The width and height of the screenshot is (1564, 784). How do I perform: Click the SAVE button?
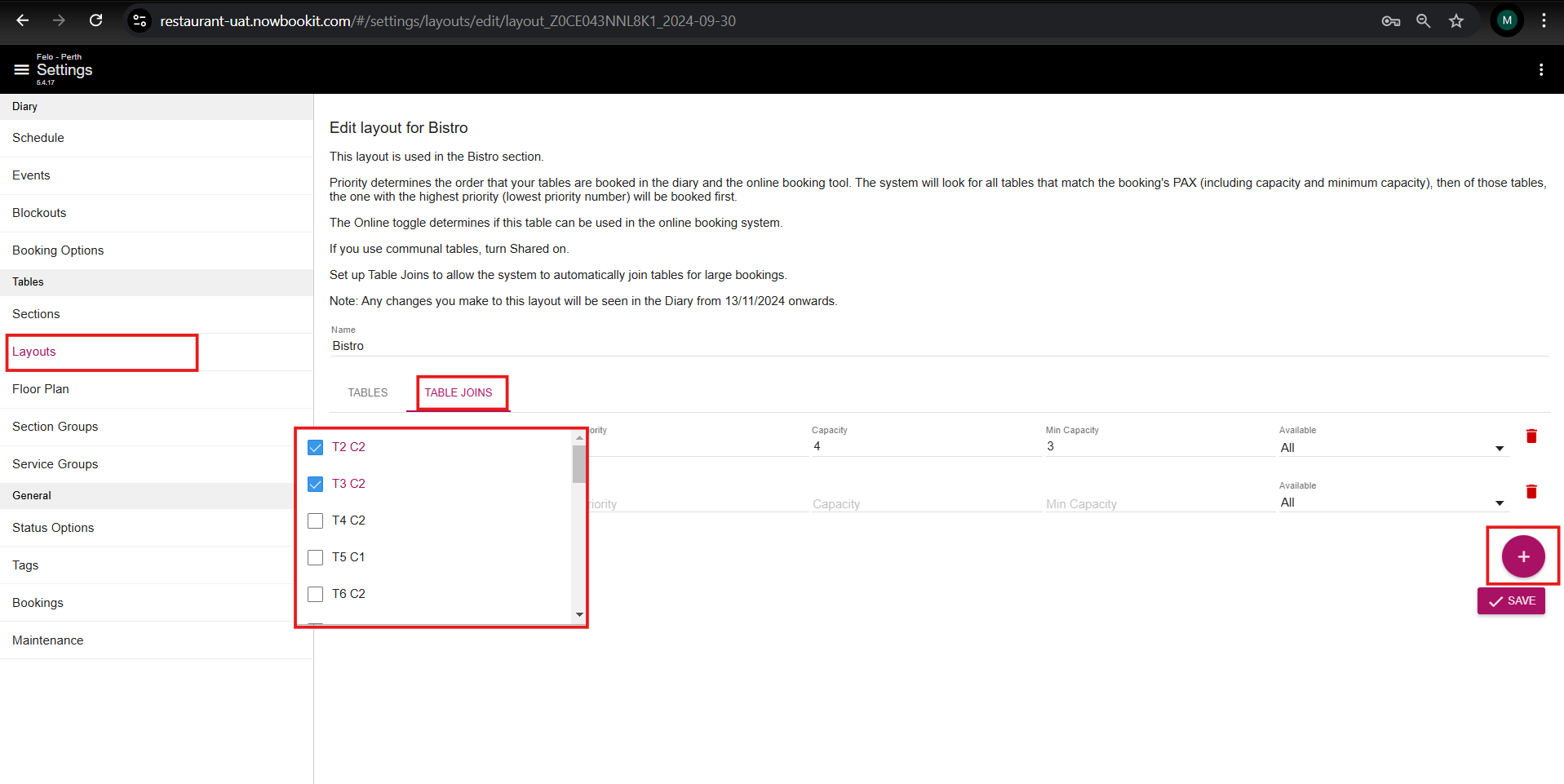tap(1510, 600)
